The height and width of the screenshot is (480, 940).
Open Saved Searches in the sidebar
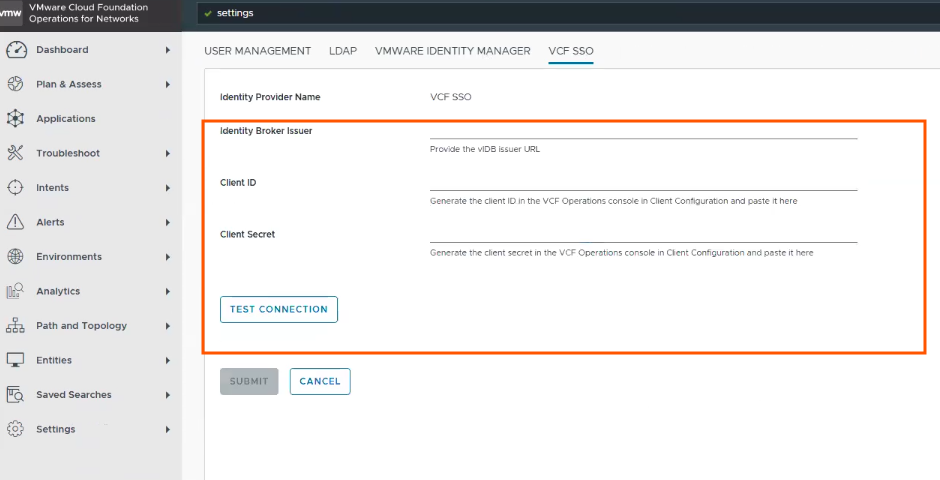pyautogui.click(x=74, y=395)
